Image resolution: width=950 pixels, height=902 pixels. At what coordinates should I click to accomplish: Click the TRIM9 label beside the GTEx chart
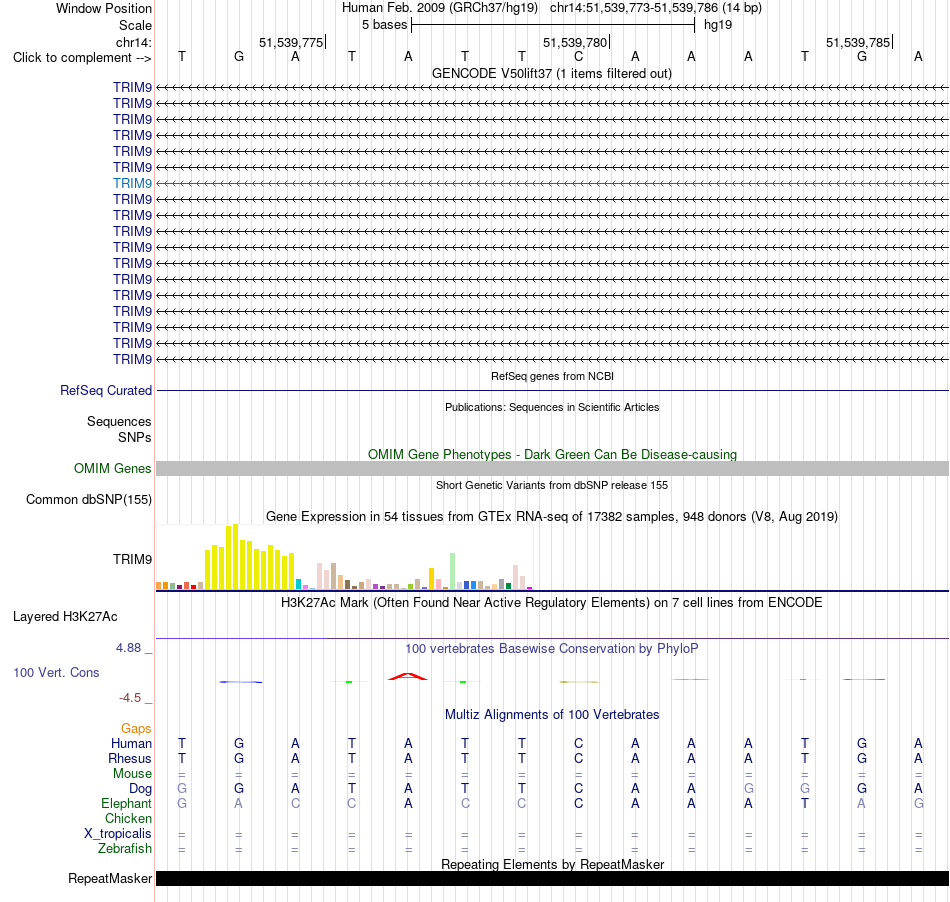pyautogui.click(x=132, y=559)
